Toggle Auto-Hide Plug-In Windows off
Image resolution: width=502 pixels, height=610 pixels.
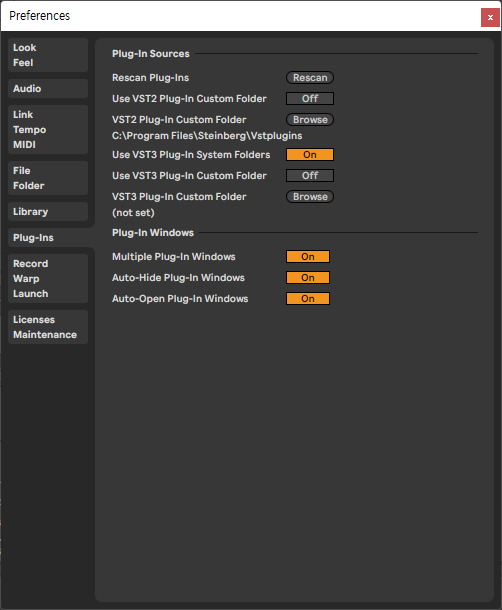click(x=308, y=278)
